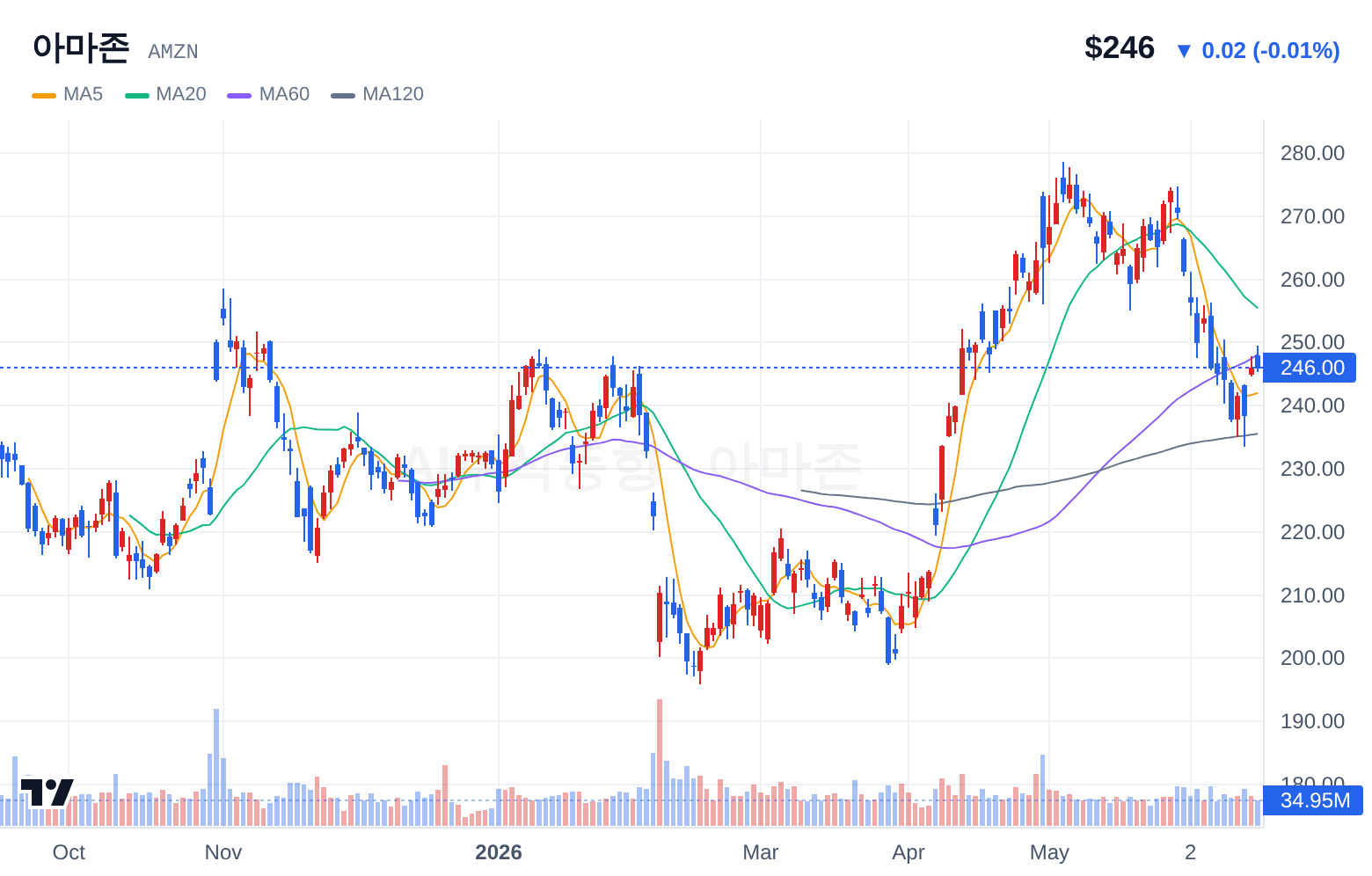1372x876 pixels.
Task: Click the 아마존 stock title
Action: pos(81,47)
